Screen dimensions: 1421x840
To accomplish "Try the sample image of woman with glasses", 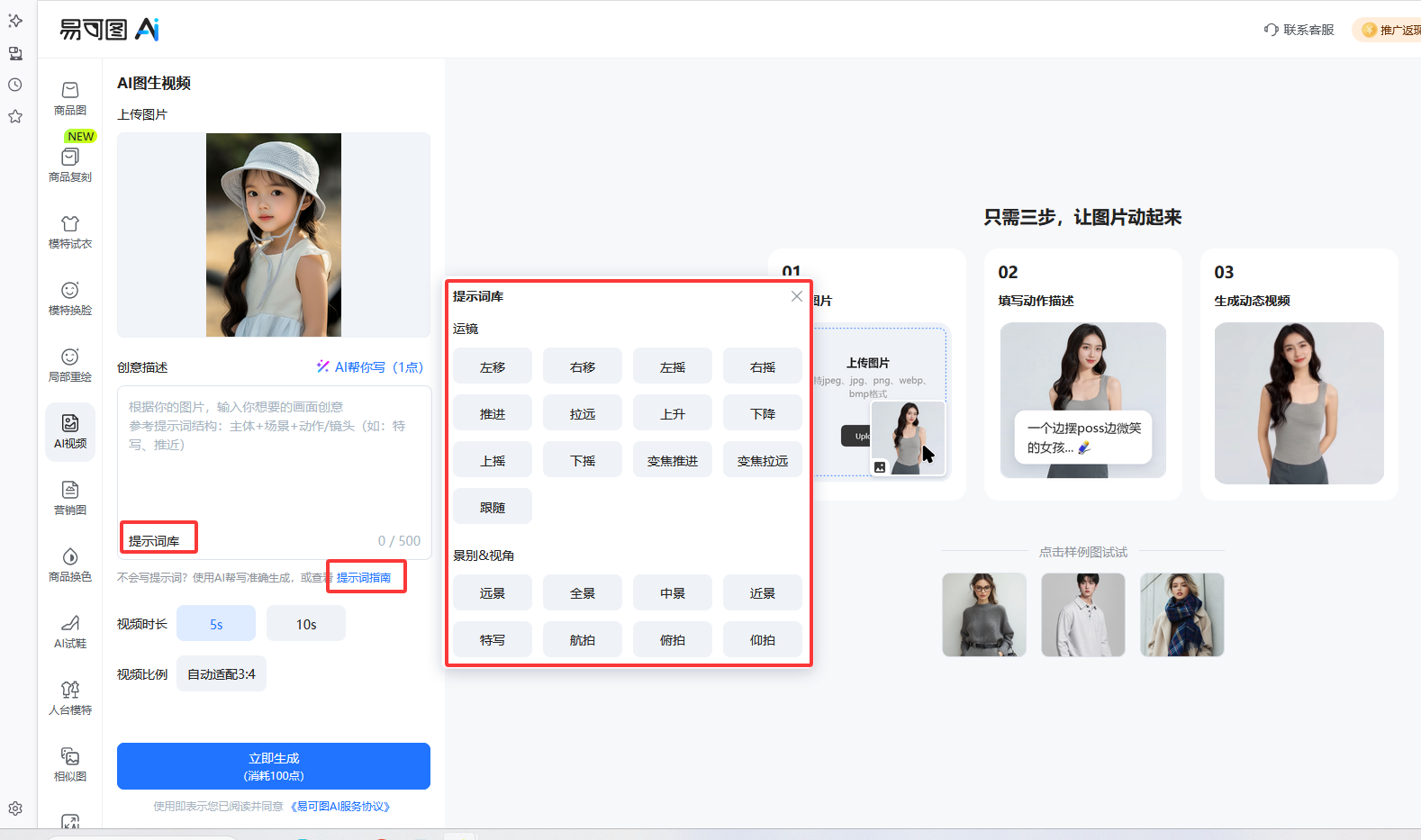I will [984, 615].
